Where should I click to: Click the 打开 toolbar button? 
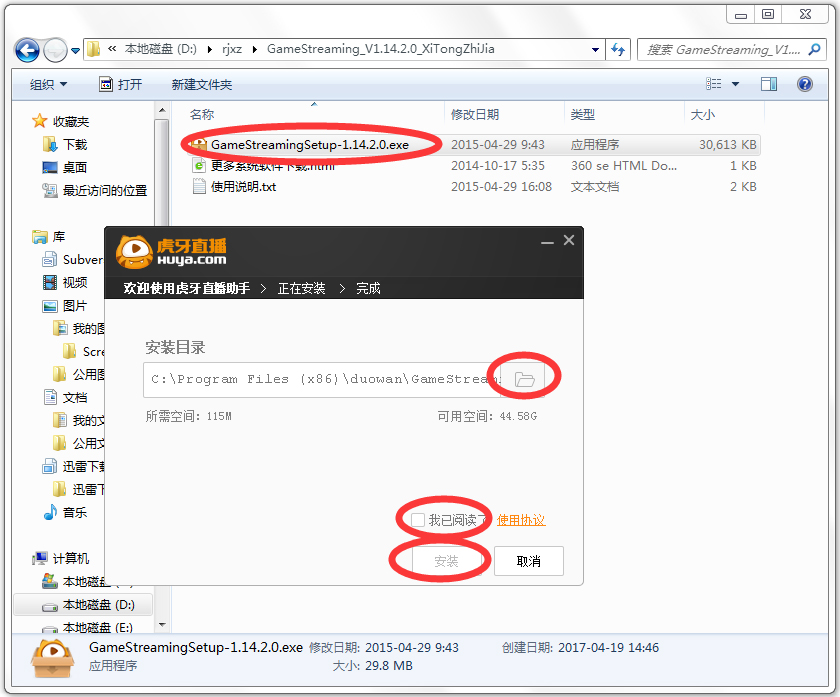(x=121, y=84)
